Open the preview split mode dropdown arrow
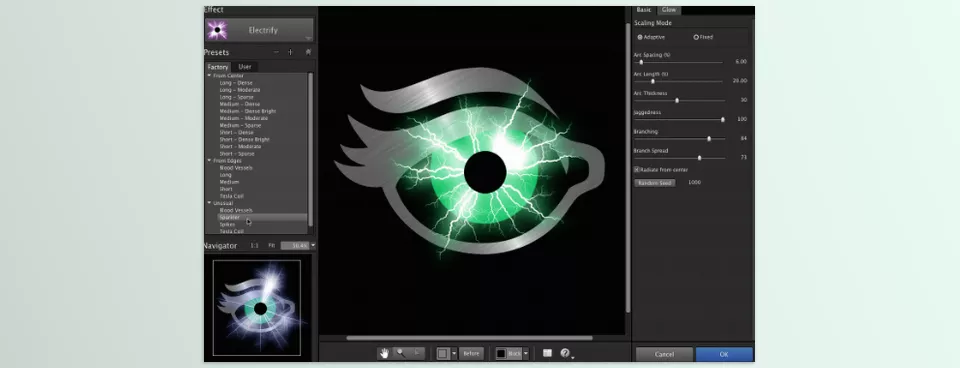Viewport: 960px width, 368px height. pyautogui.click(x=454, y=353)
